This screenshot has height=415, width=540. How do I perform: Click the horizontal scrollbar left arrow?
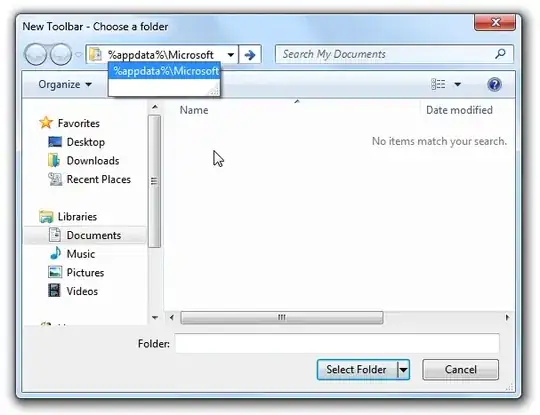(172, 318)
